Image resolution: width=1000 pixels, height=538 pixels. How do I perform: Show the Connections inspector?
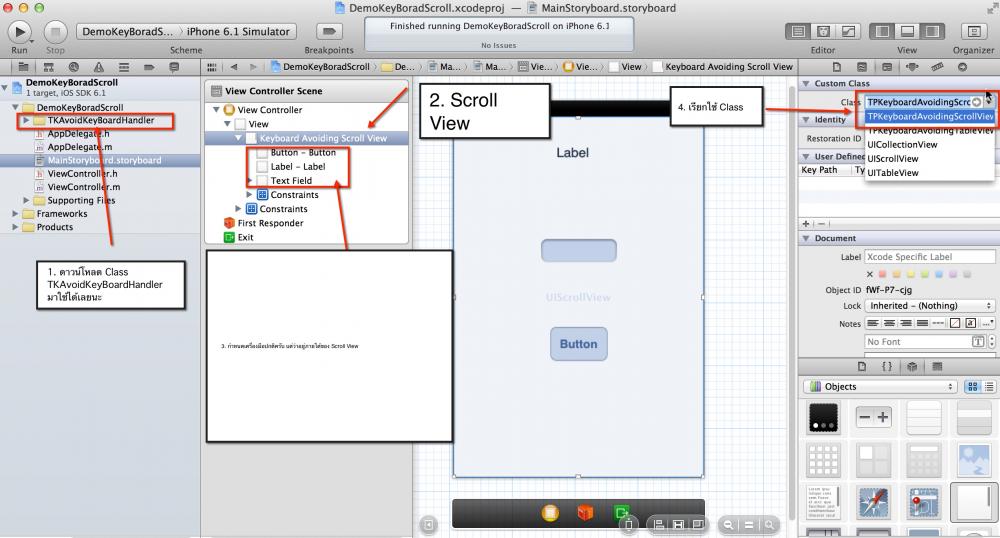pyautogui.click(x=962, y=67)
